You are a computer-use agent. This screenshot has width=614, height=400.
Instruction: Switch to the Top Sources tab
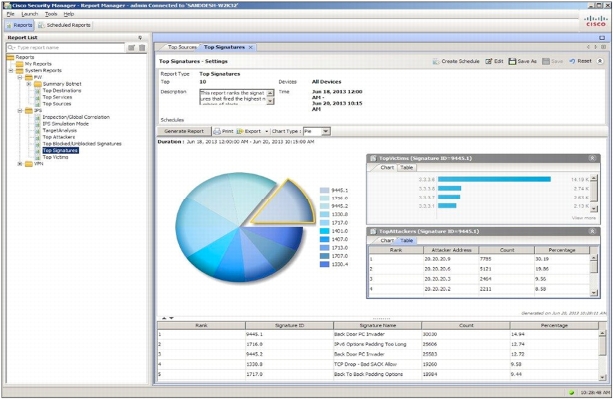(x=182, y=47)
